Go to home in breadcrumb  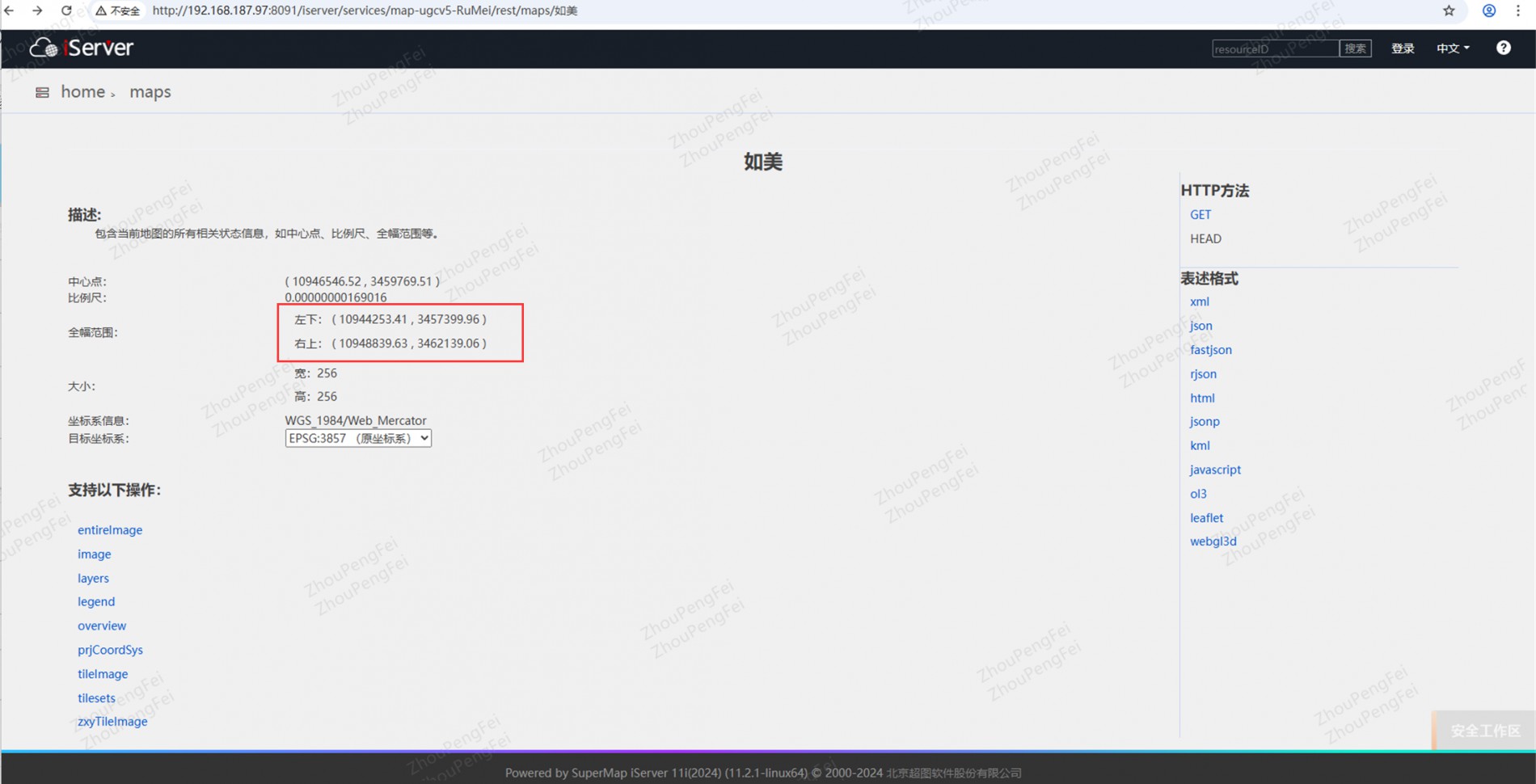click(82, 92)
